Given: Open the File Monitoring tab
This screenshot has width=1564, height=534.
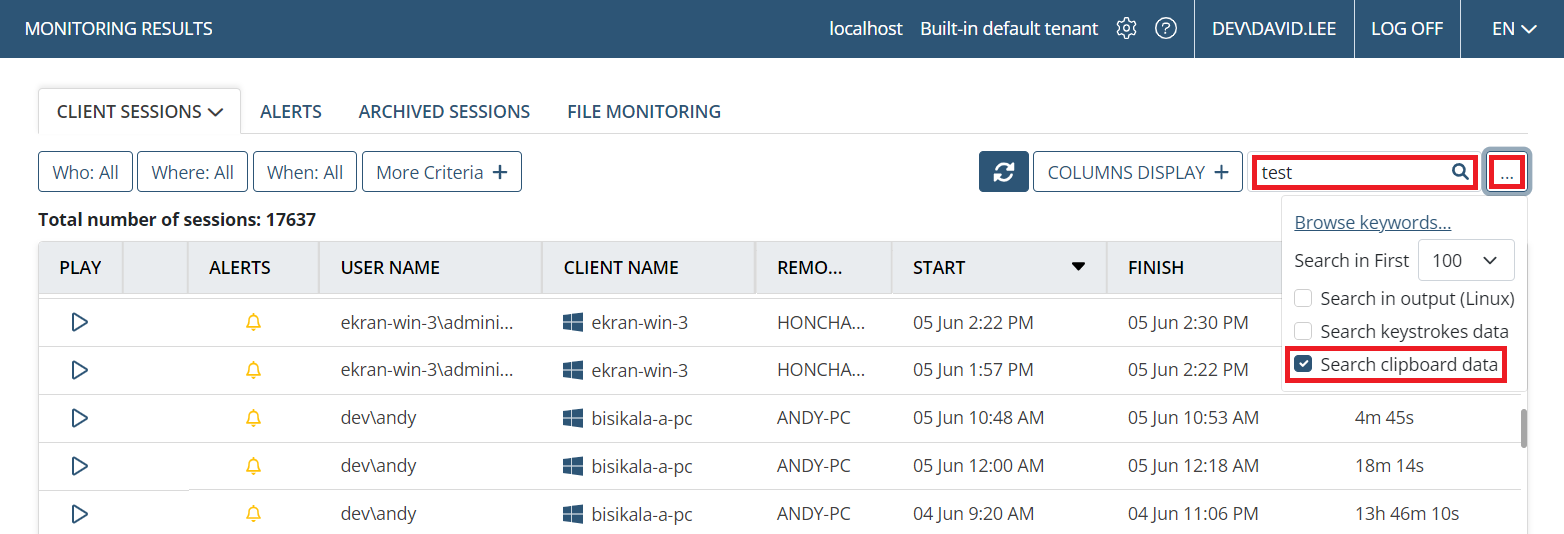Looking at the screenshot, I should click(643, 112).
